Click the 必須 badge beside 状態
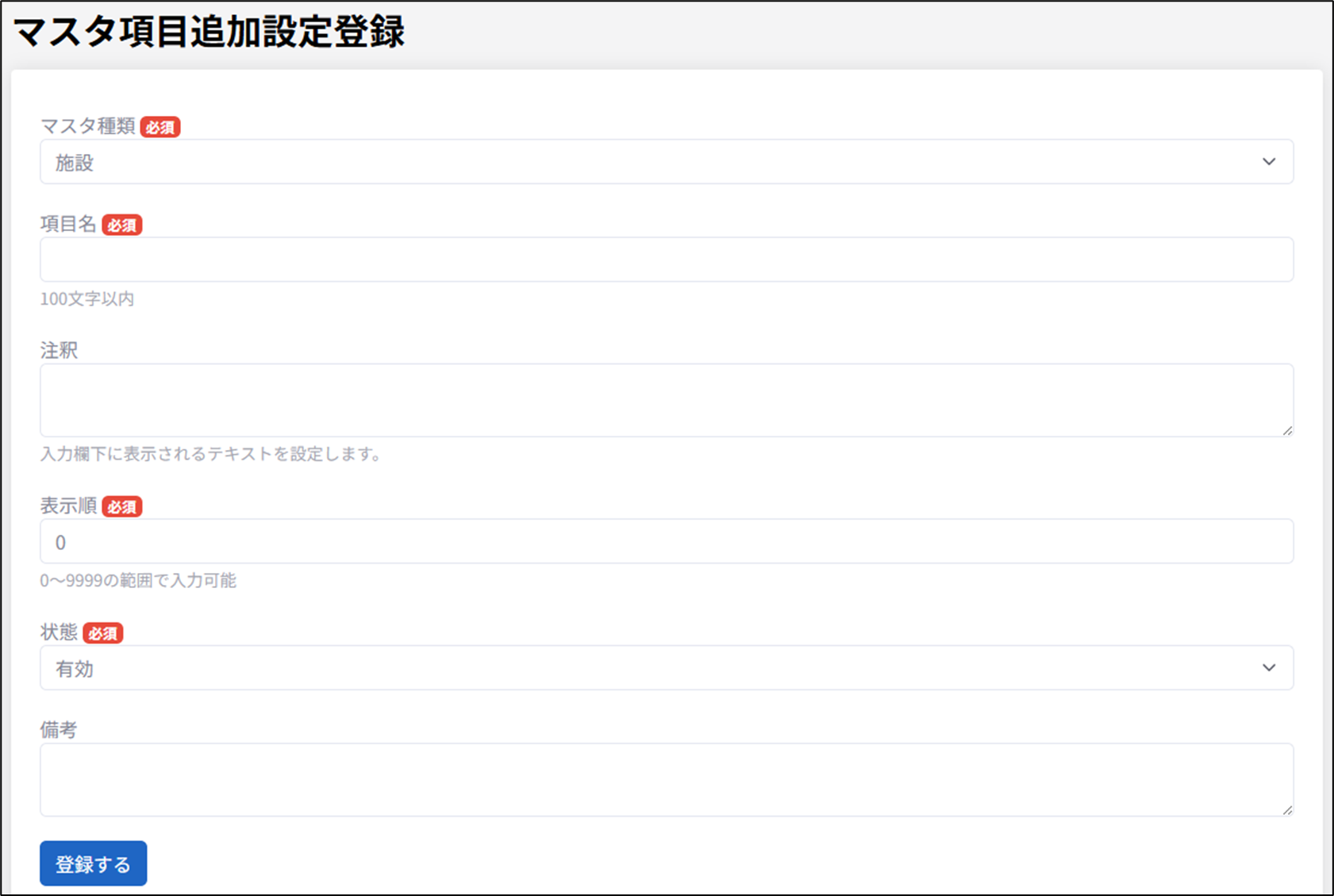The image size is (1334, 896). pos(102,633)
